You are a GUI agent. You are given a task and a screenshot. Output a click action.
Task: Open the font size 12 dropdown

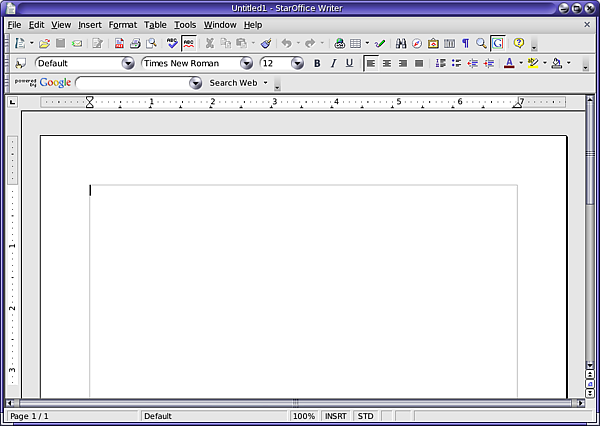tap(297, 63)
